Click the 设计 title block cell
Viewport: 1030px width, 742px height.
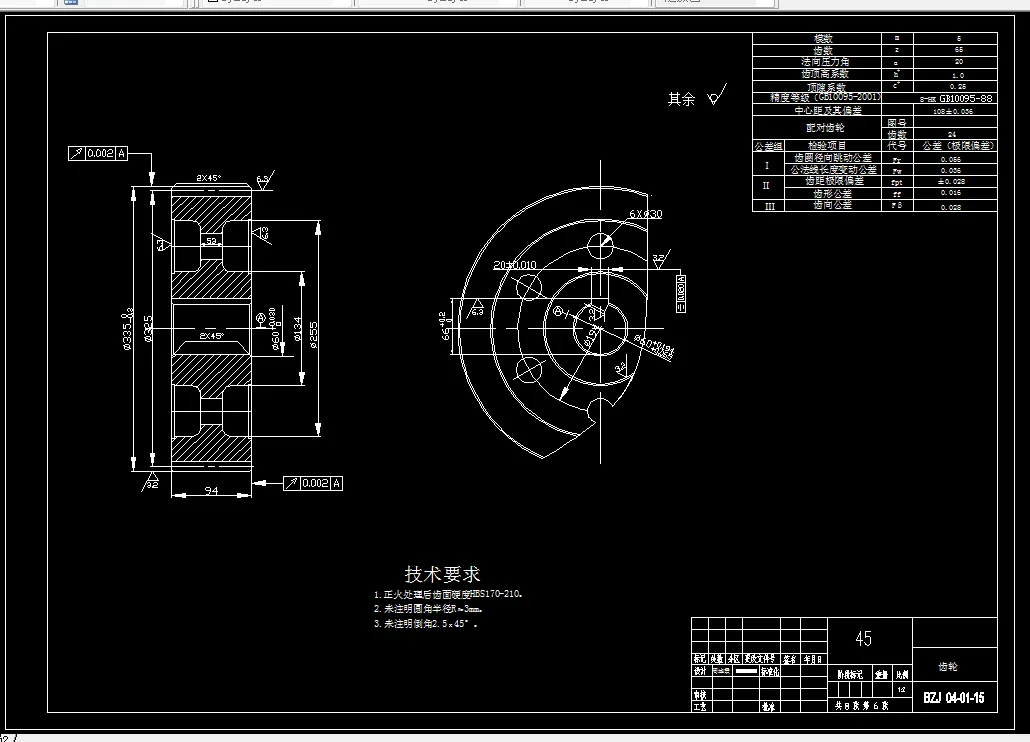coord(700,671)
